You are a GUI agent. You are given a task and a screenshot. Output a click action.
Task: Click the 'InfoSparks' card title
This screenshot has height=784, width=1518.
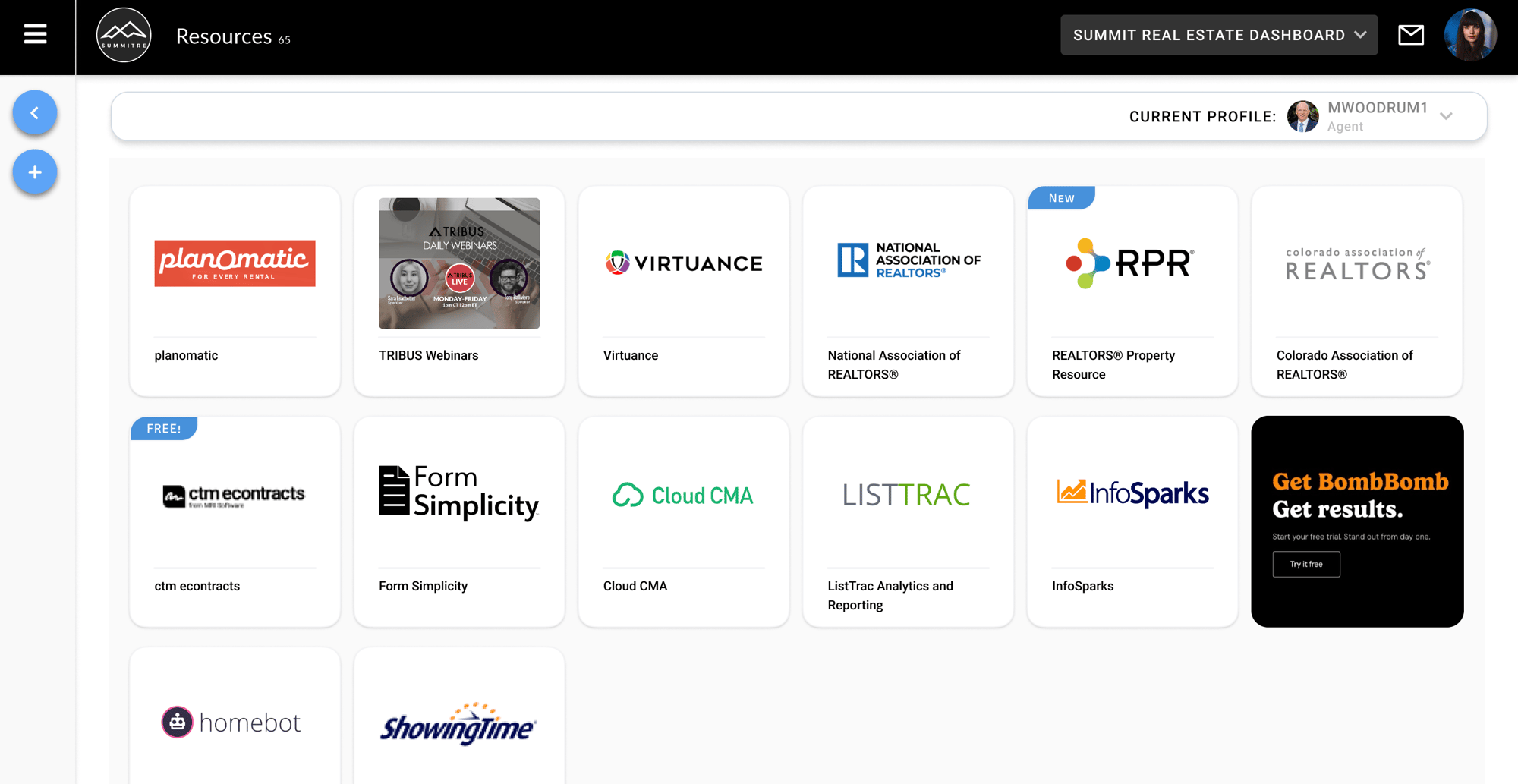[1083, 586]
